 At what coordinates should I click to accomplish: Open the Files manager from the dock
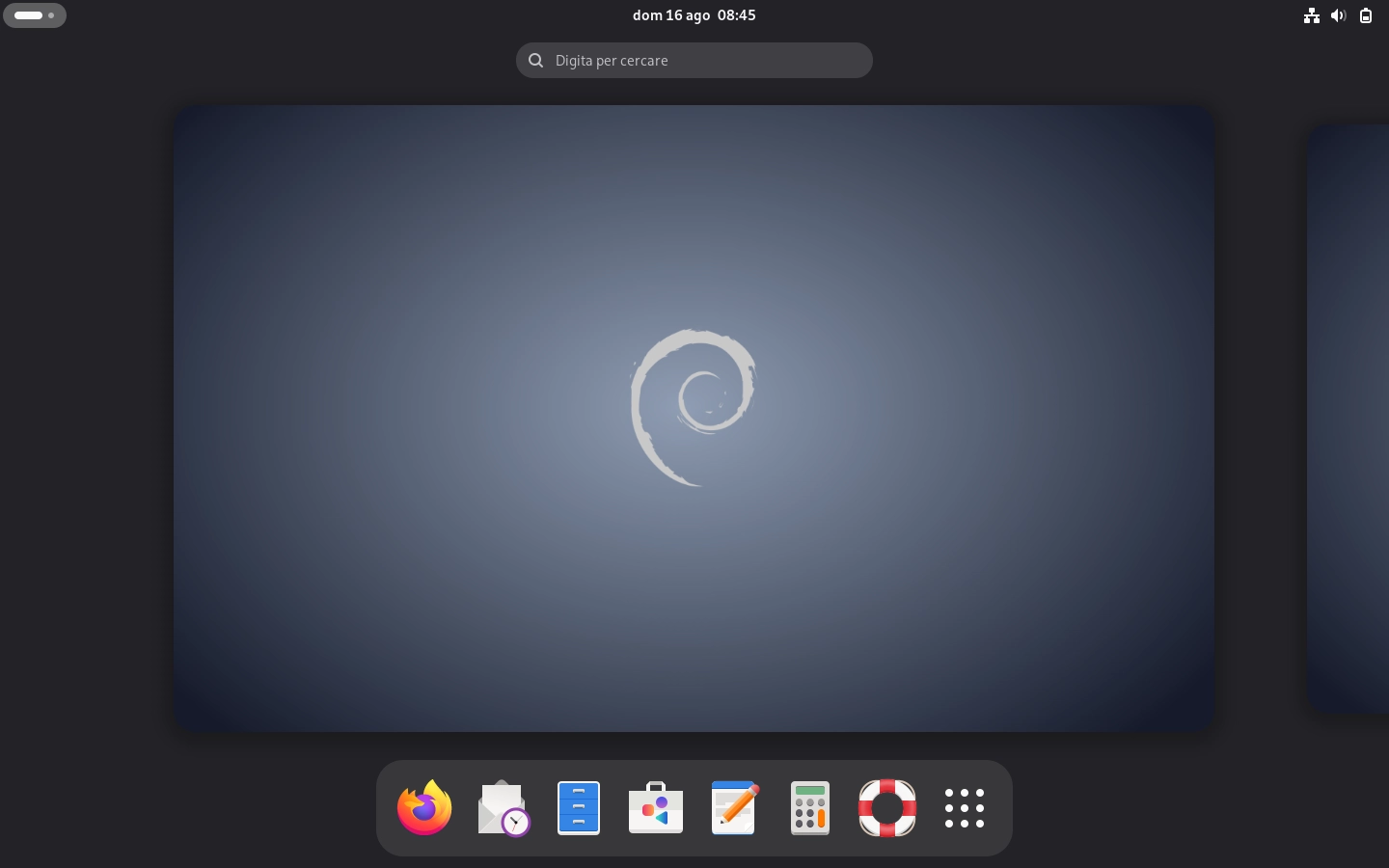(x=579, y=808)
